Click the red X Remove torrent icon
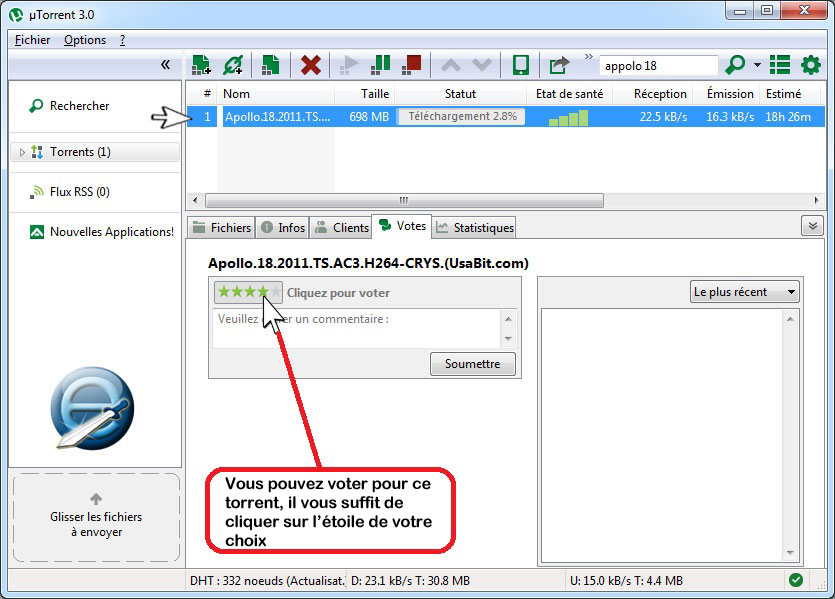The image size is (835, 599). pos(310,65)
